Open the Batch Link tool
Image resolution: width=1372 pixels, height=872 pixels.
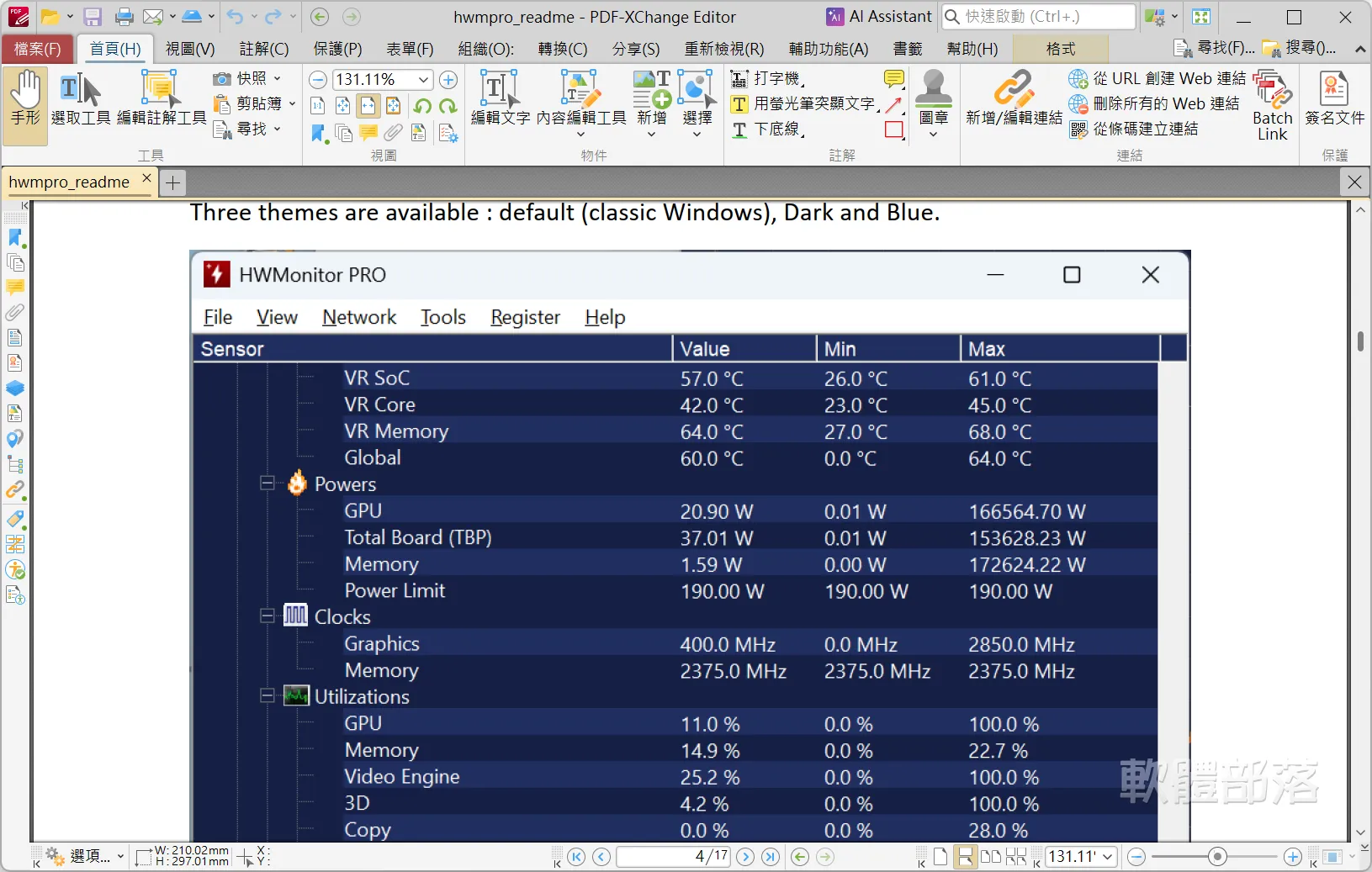click(x=1273, y=106)
